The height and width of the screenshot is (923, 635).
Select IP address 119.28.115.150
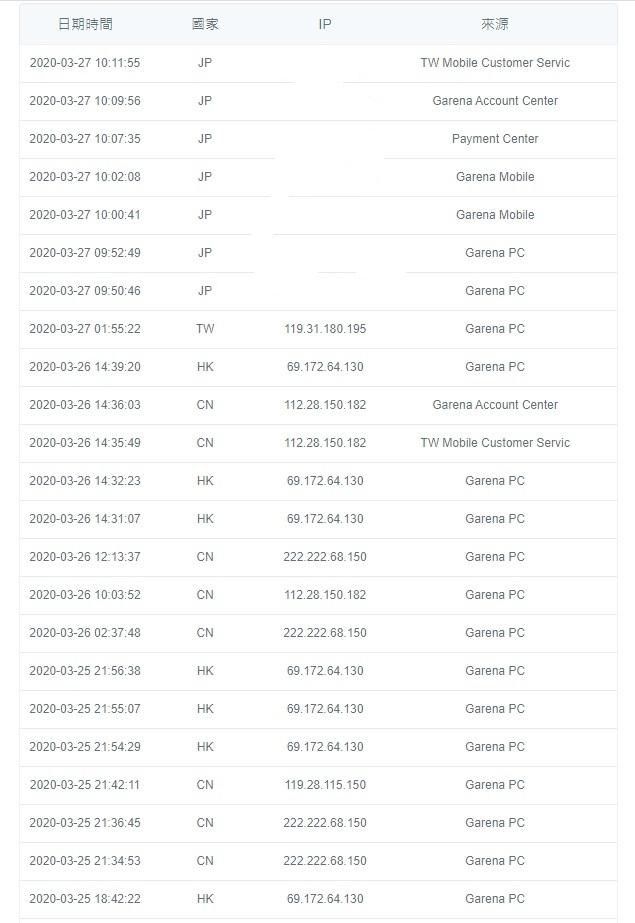click(x=325, y=785)
